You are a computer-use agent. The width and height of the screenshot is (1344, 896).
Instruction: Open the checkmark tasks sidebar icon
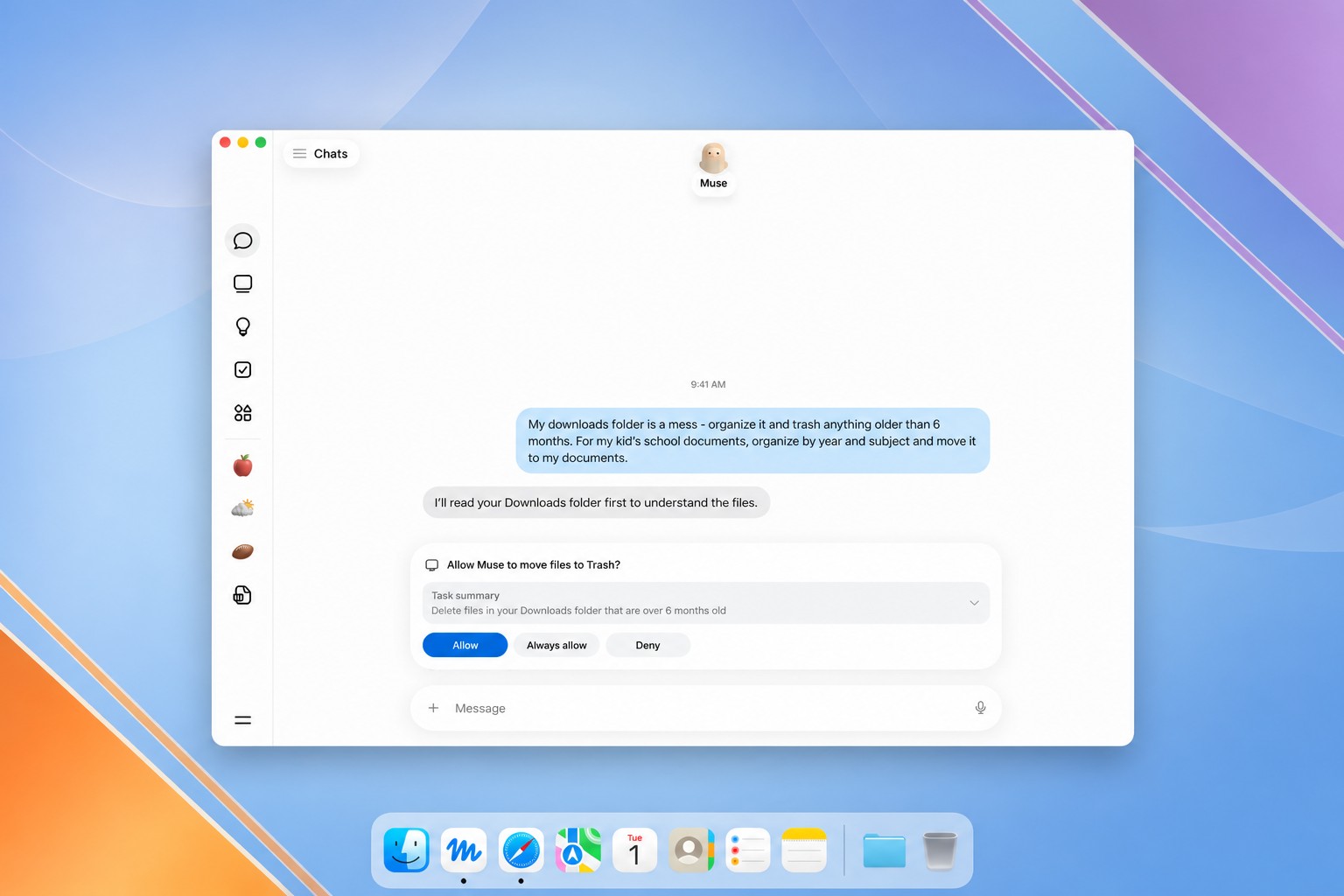click(x=242, y=369)
